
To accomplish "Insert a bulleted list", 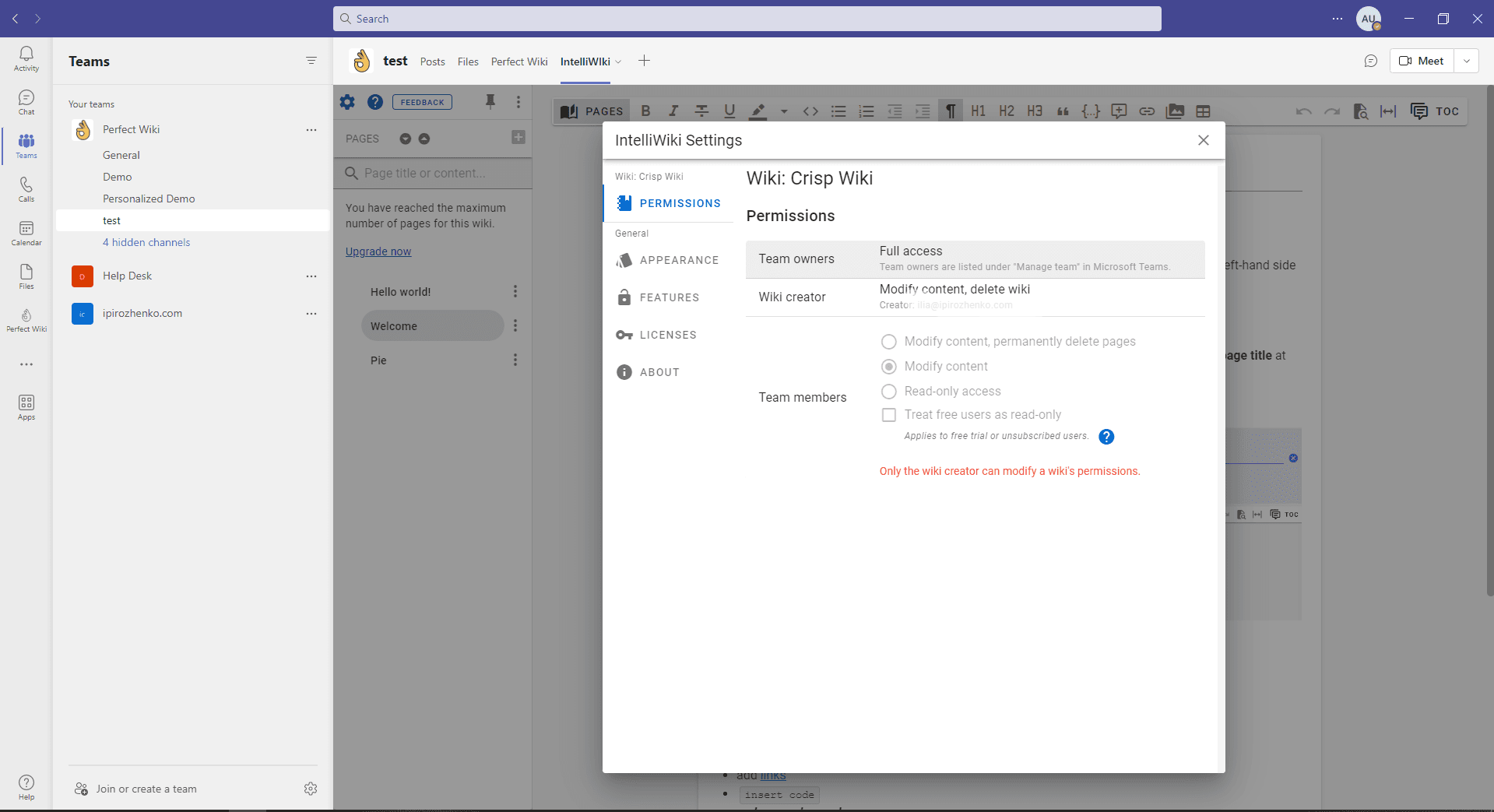I will pos(838,111).
